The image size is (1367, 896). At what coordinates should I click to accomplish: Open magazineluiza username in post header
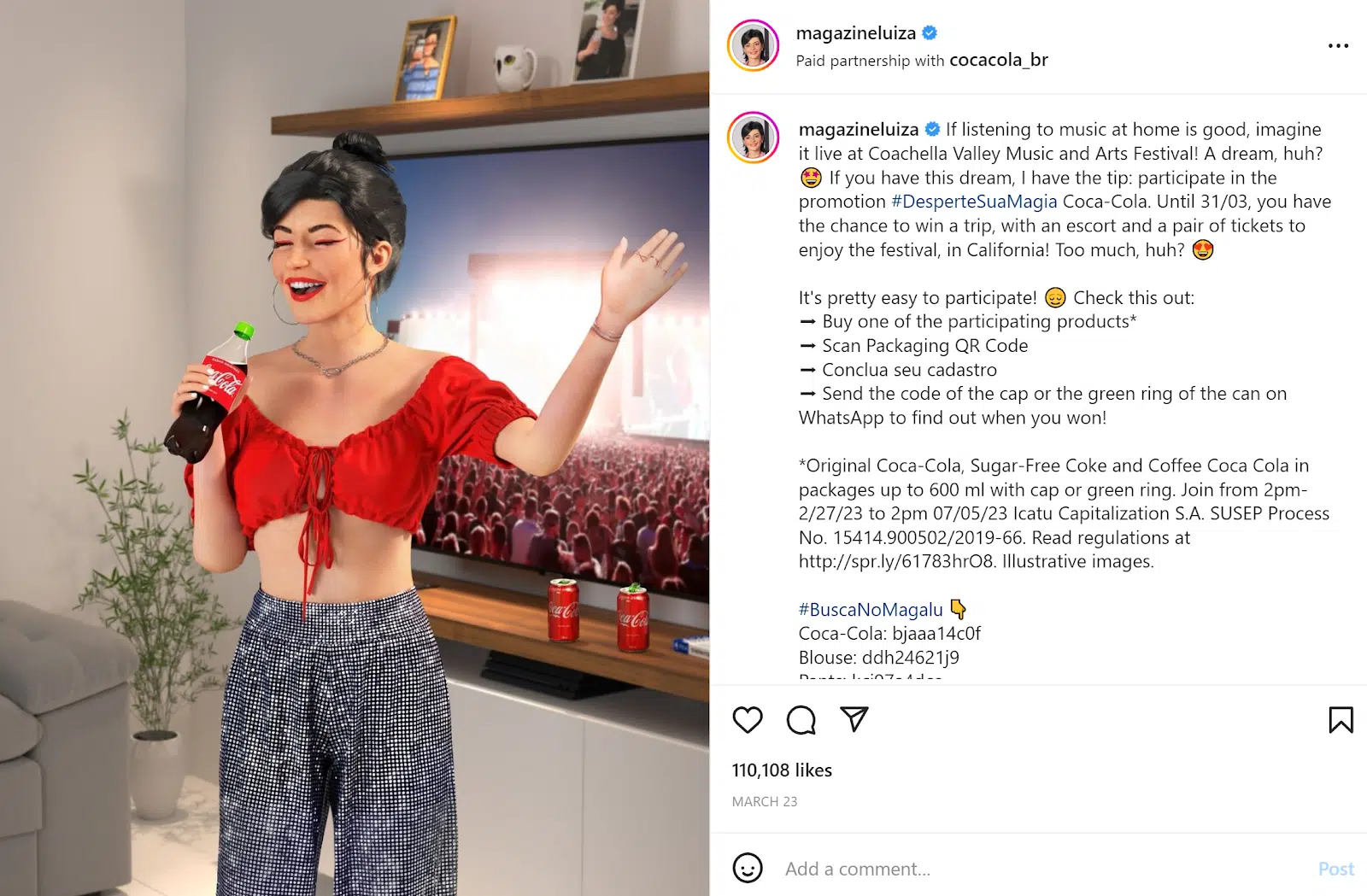click(856, 33)
